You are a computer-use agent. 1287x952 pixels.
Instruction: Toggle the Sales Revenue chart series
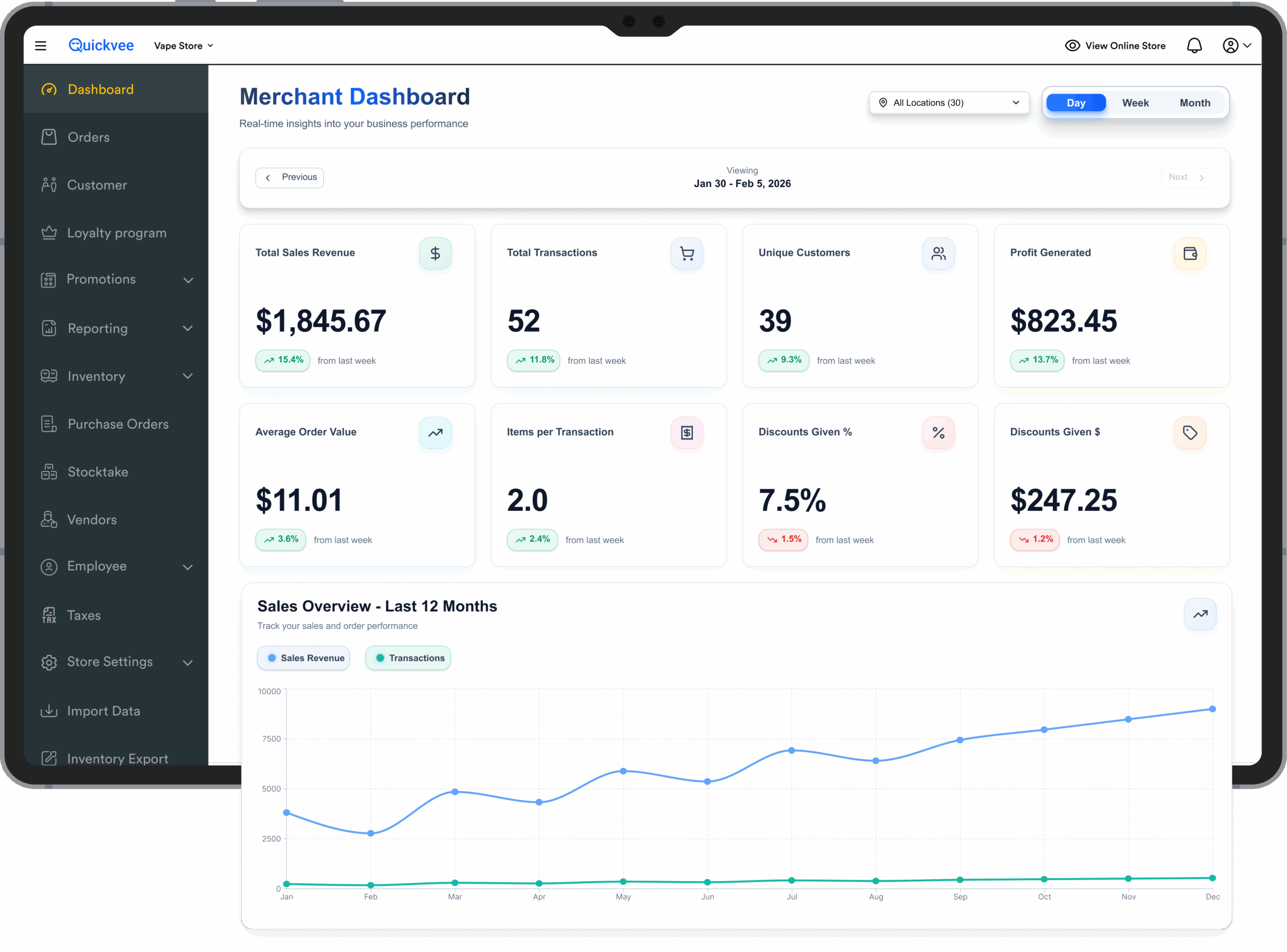[x=304, y=658]
